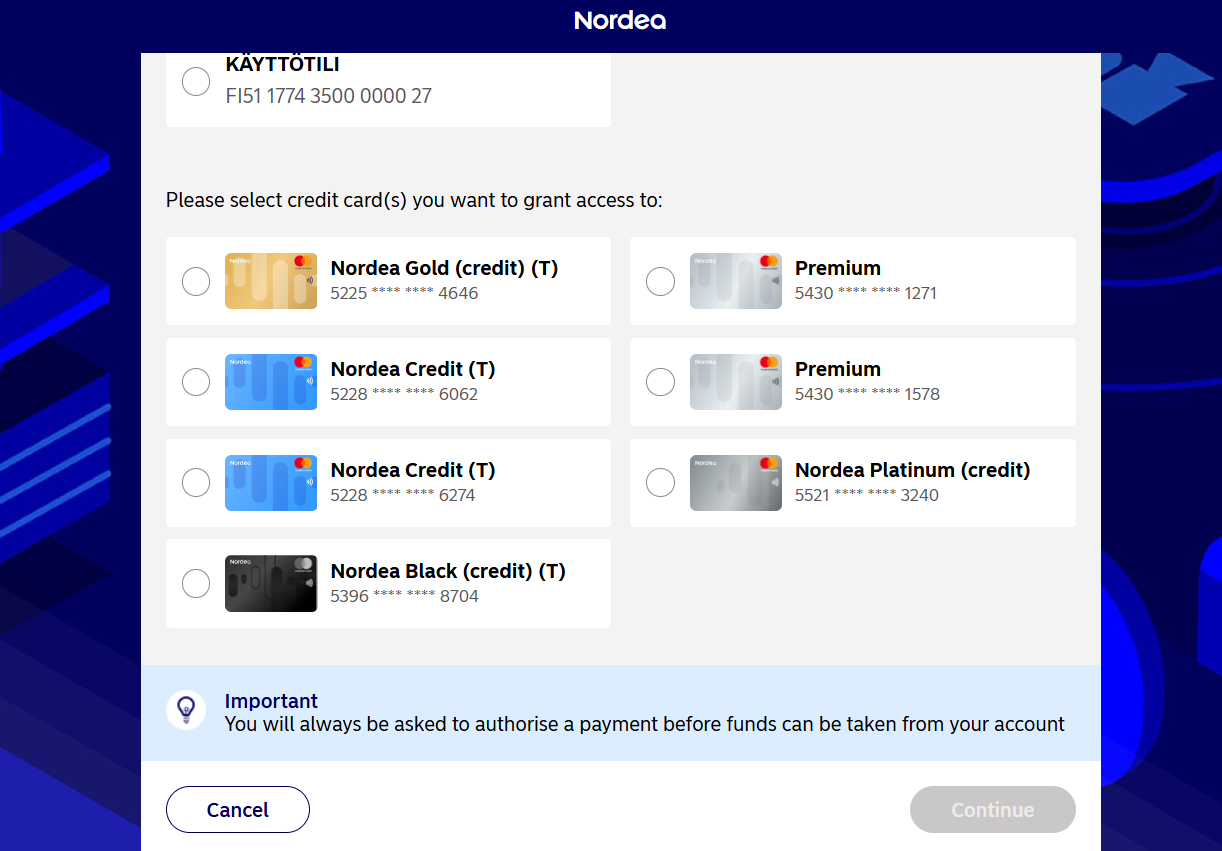Choose the Premium card ending 1578 radio

(x=660, y=382)
